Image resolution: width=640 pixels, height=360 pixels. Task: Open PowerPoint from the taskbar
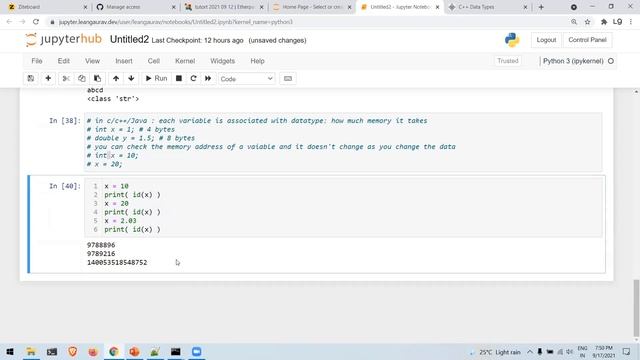point(134,351)
